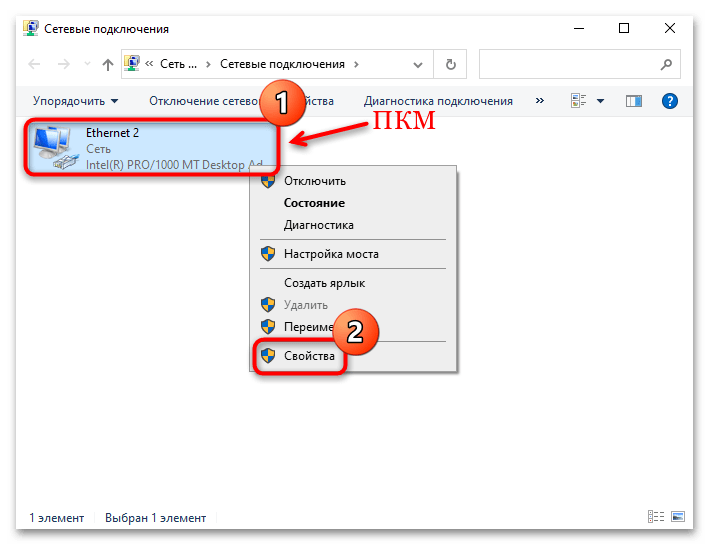Toggle the preview pane icon
Image resolution: width=709 pixels, height=545 pixels.
point(634,100)
